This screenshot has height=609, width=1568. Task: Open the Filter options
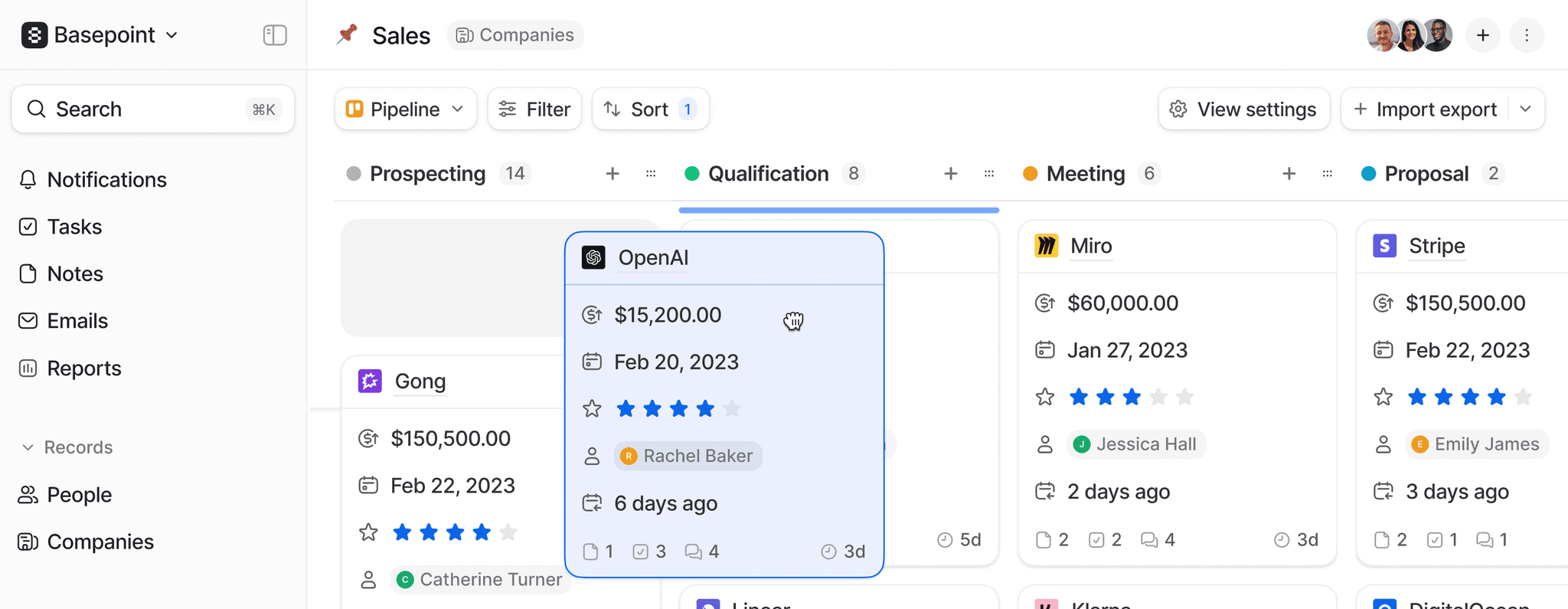(x=534, y=109)
